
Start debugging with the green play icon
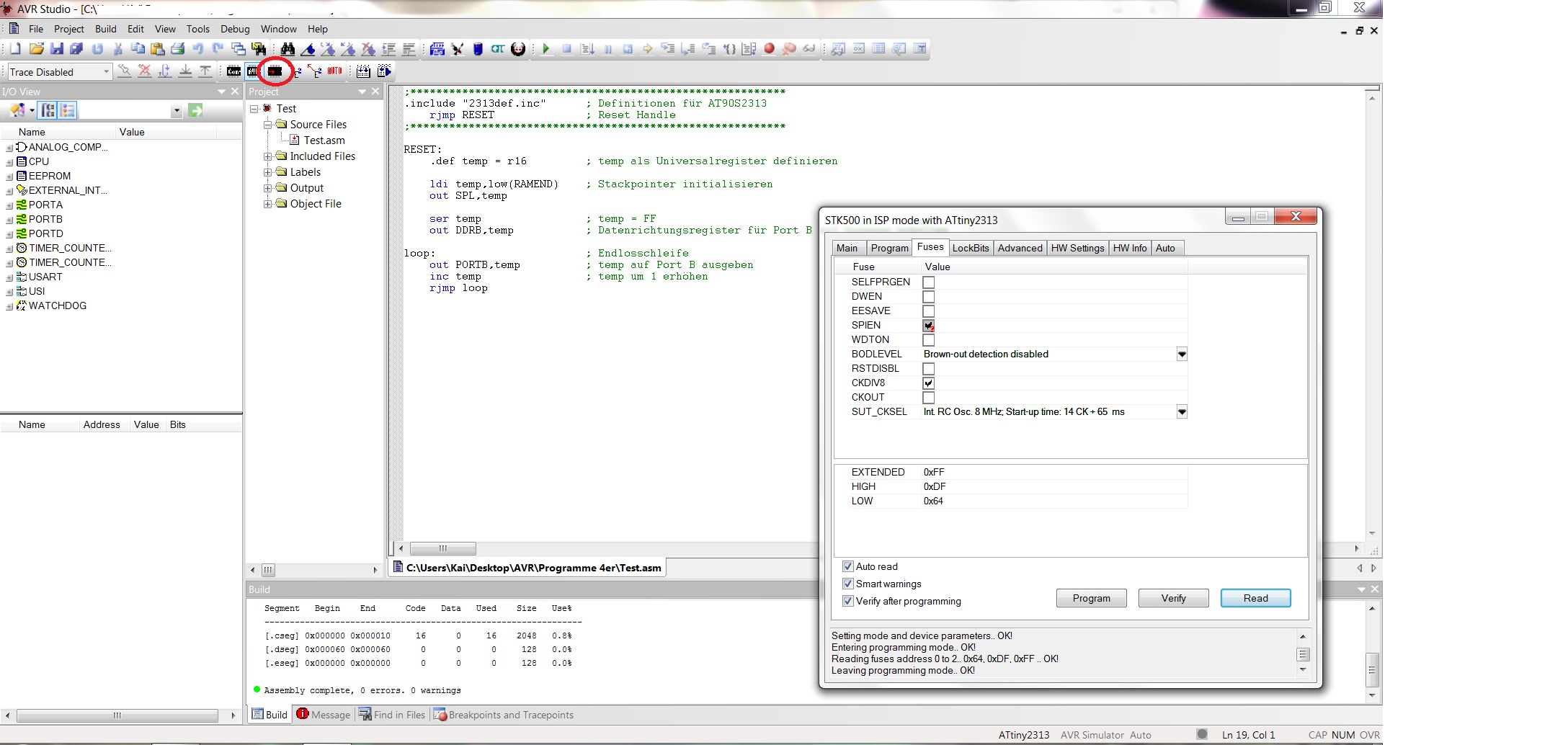(x=546, y=48)
